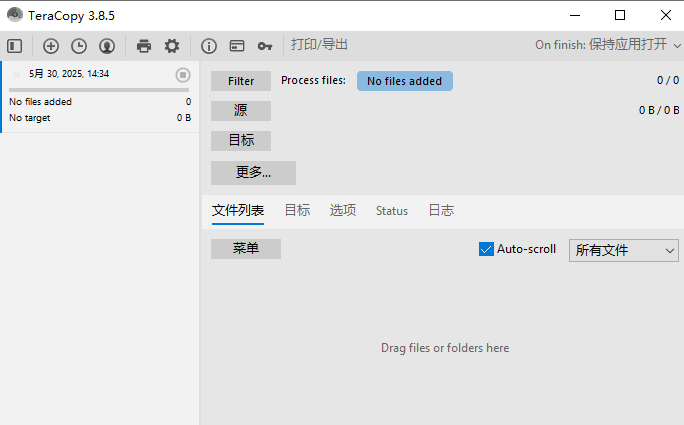Click the user profile icon

coord(107,46)
